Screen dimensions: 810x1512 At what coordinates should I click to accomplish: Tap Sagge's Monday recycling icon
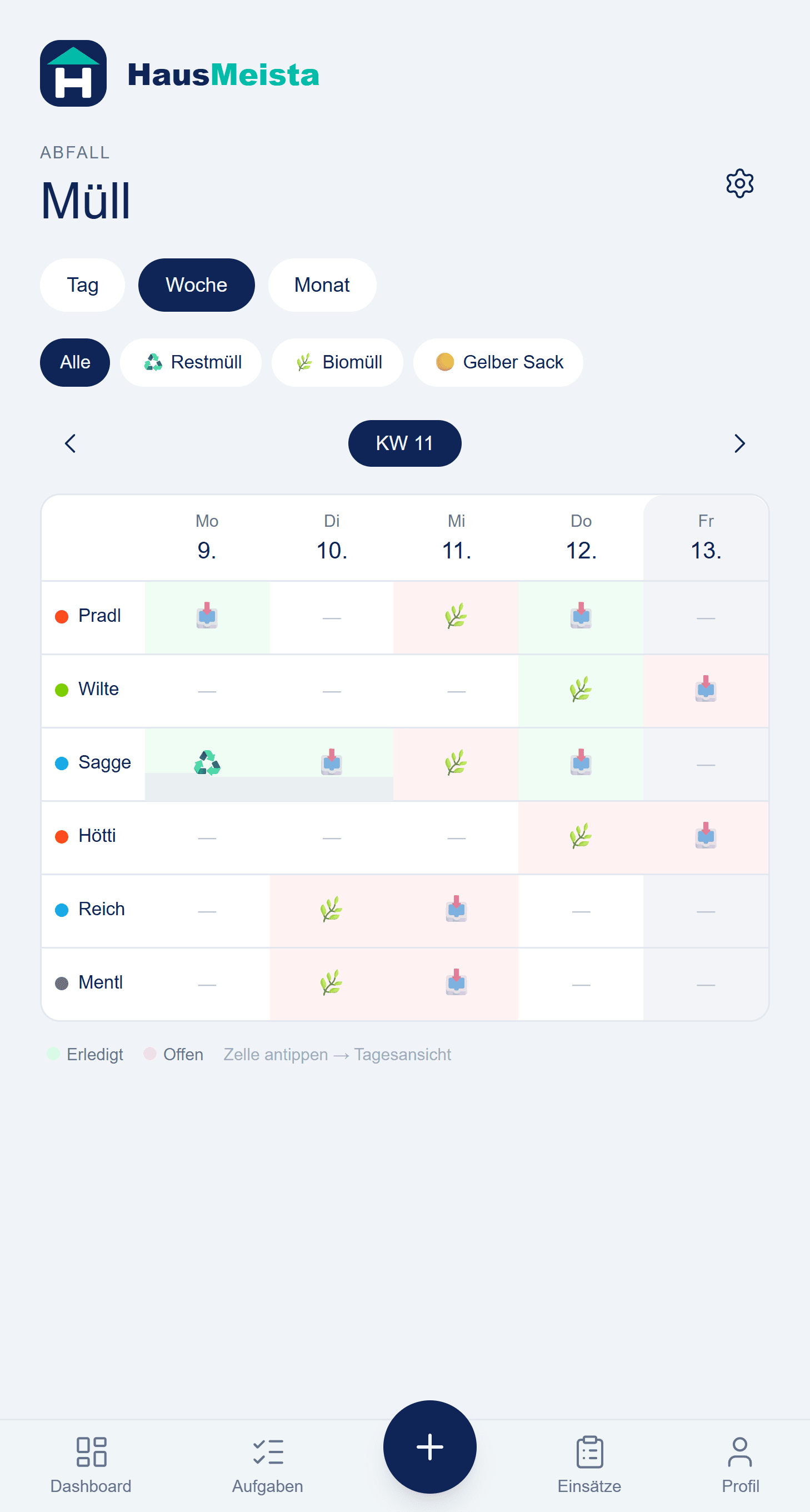pos(207,762)
